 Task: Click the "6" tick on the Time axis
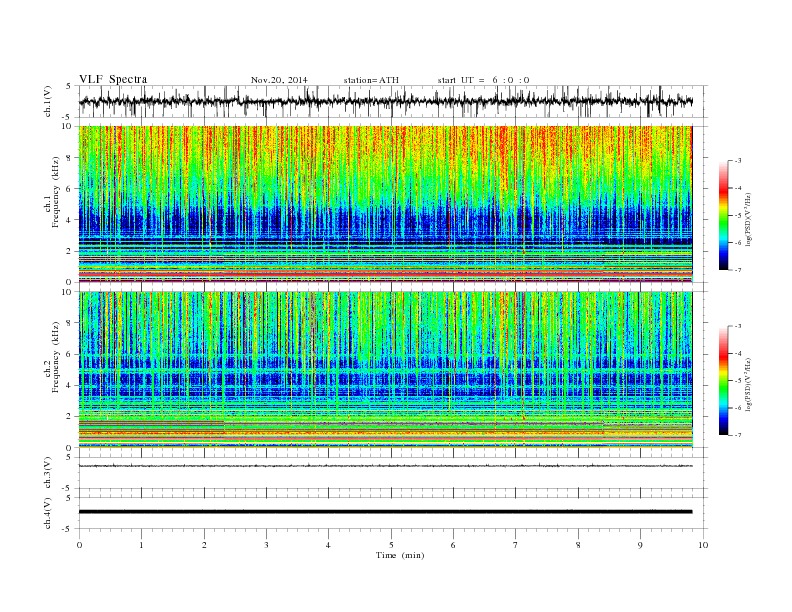[453, 545]
